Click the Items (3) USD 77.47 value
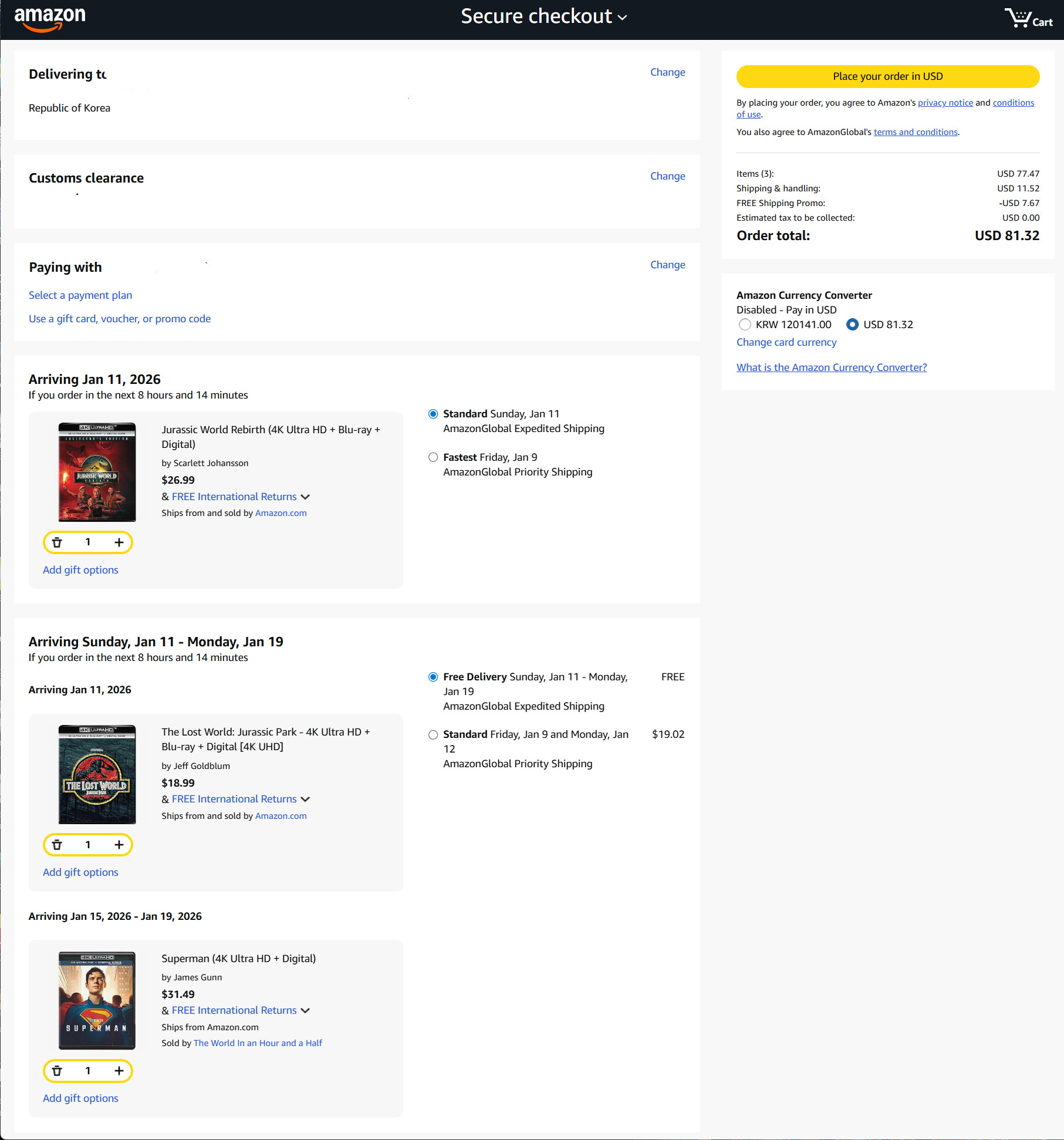This screenshot has width=1064, height=1140. click(1018, 174)
